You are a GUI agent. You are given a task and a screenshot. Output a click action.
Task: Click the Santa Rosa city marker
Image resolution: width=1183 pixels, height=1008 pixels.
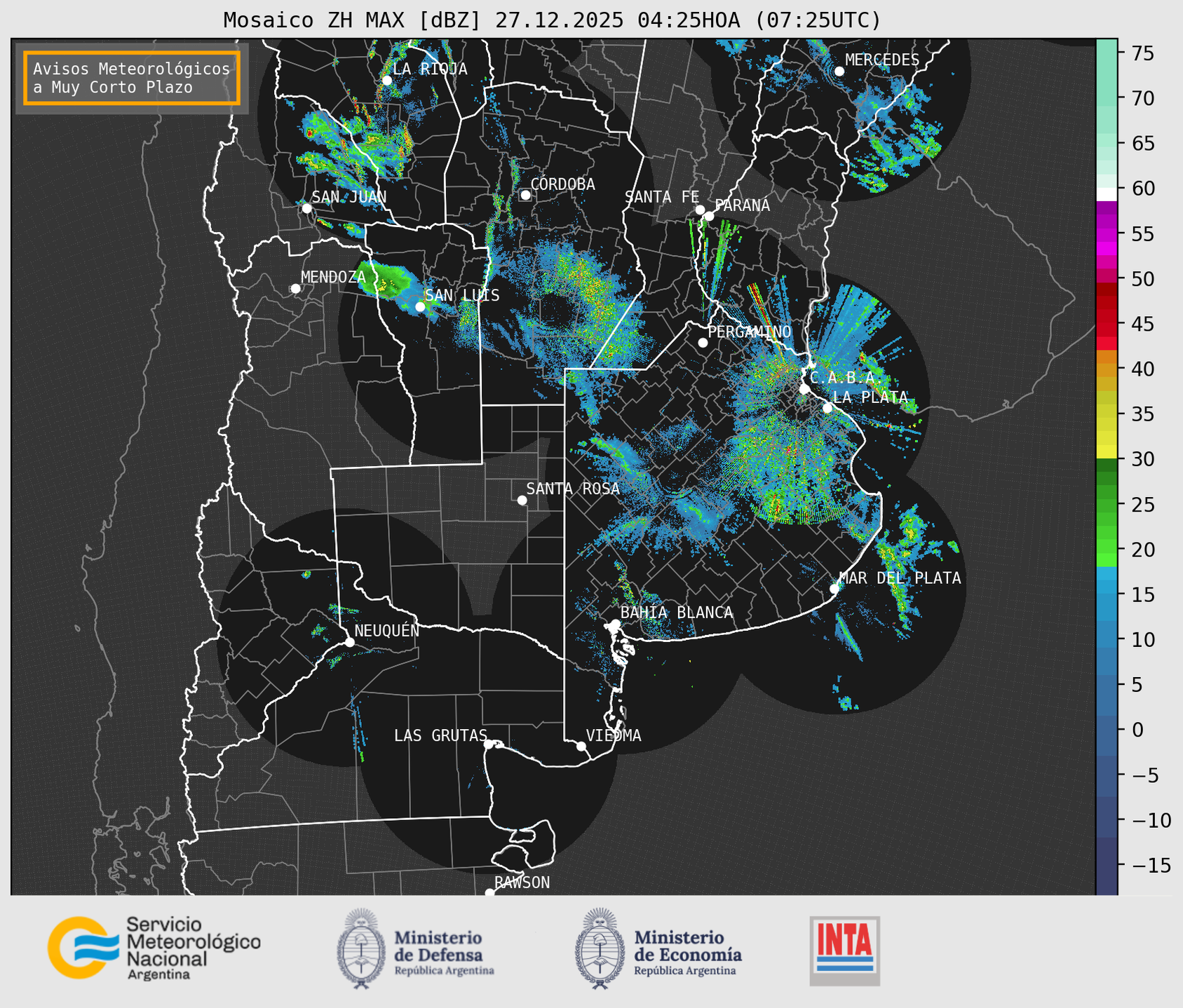[522, 500]
